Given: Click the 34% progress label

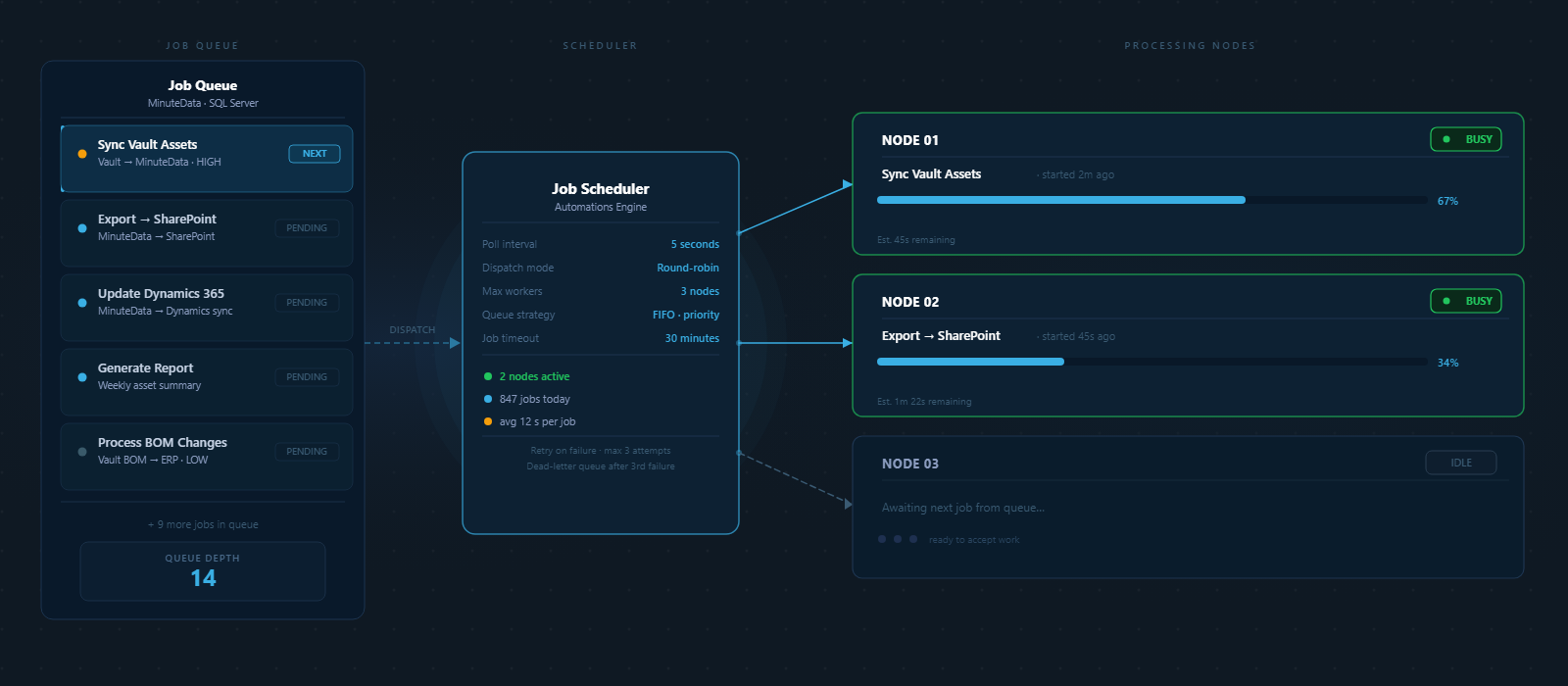Looking at the screenshot, I should pos(1447,363).
